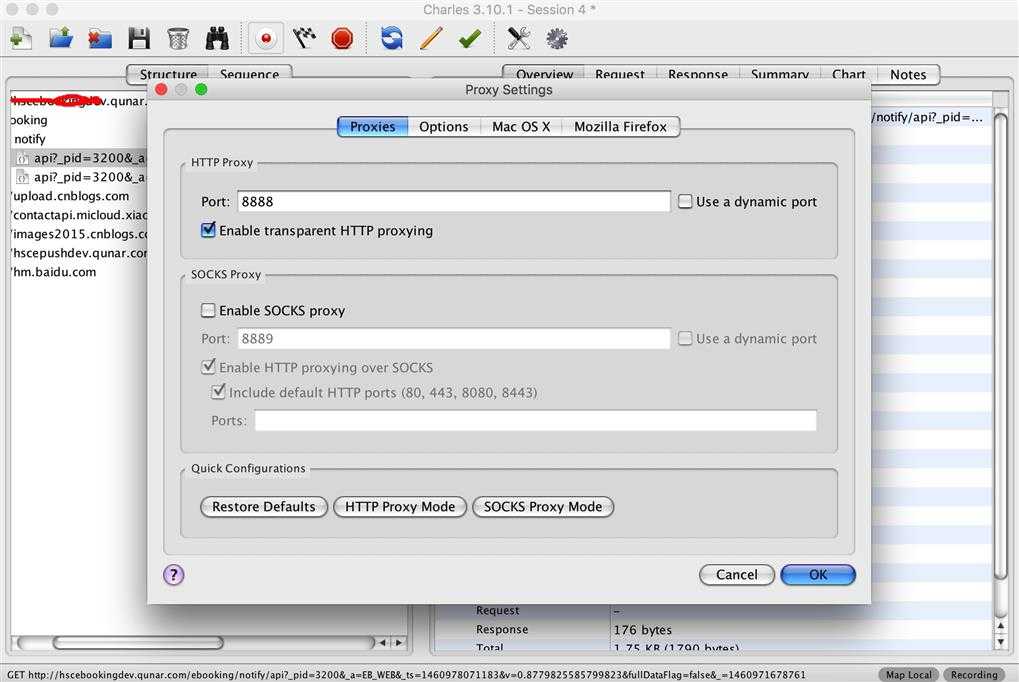Image resolution: width=1019 pixels, height=682 pixels.
Task: Click Restore Defaults button
Action: click(x=264, y=506)
